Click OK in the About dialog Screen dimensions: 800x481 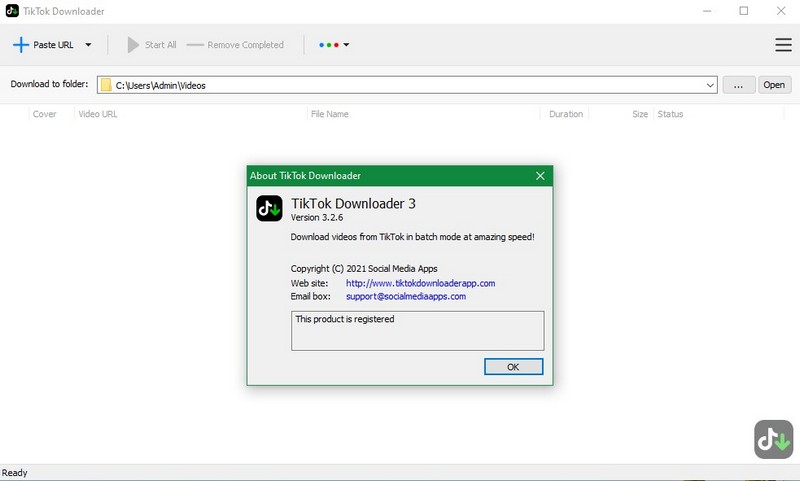513,367
